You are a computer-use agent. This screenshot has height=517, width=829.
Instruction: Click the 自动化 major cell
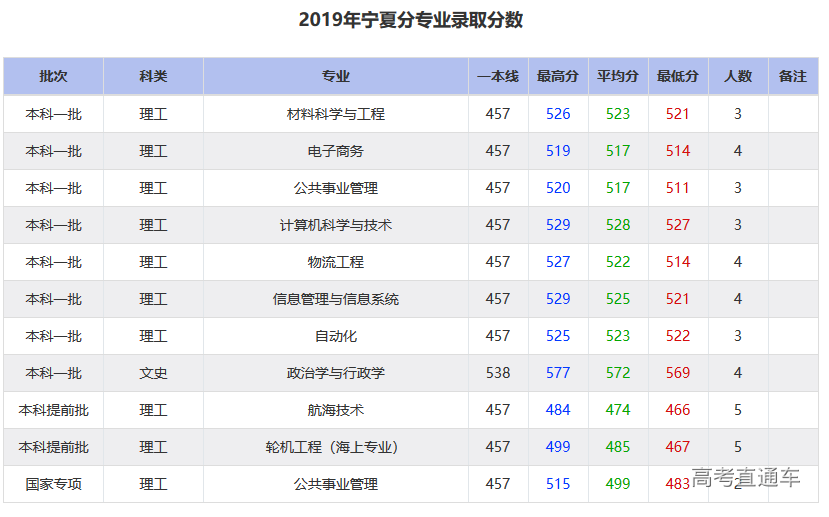(x=336, y=336)
